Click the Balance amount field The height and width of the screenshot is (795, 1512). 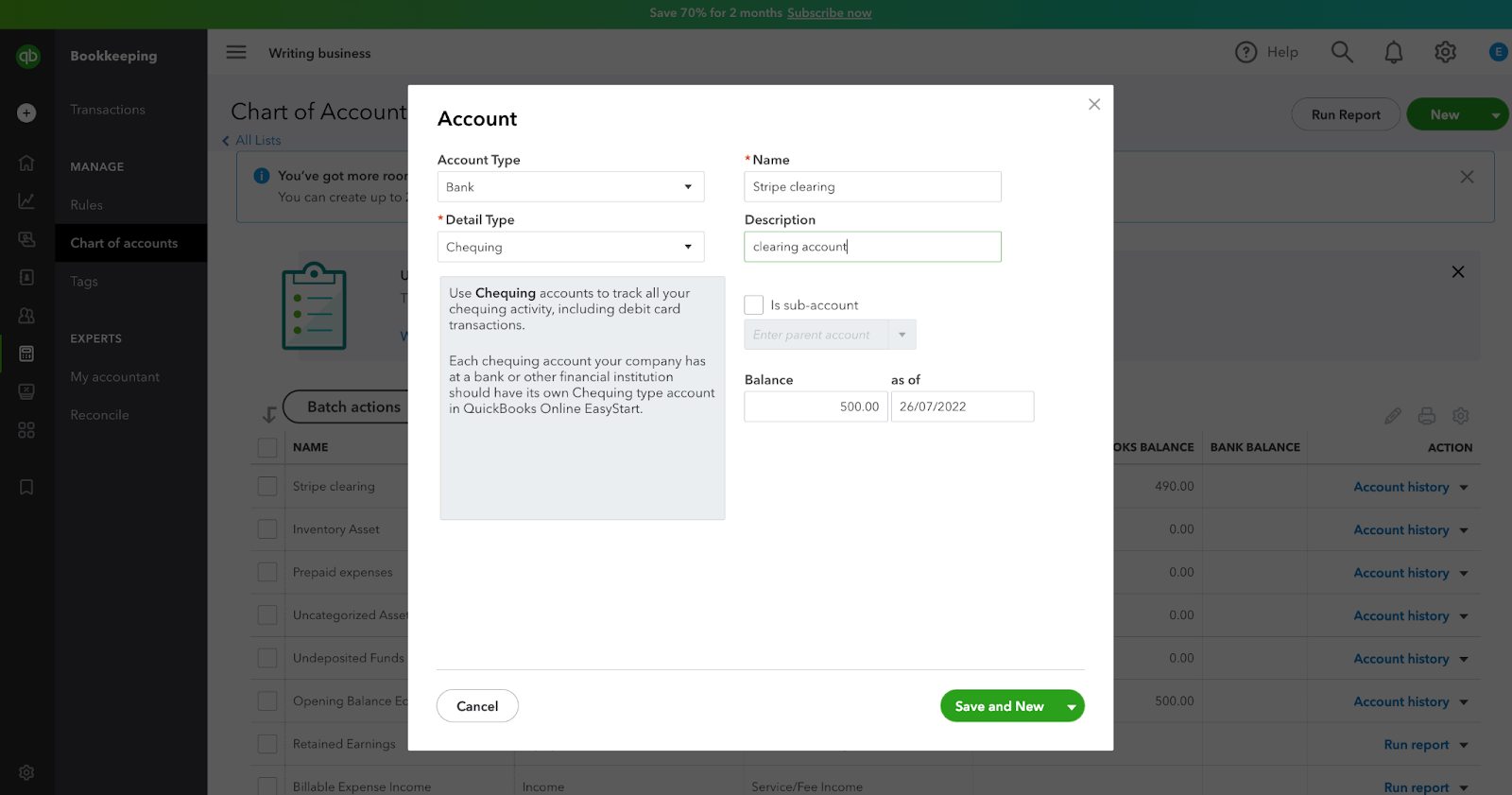pos(816,406)
